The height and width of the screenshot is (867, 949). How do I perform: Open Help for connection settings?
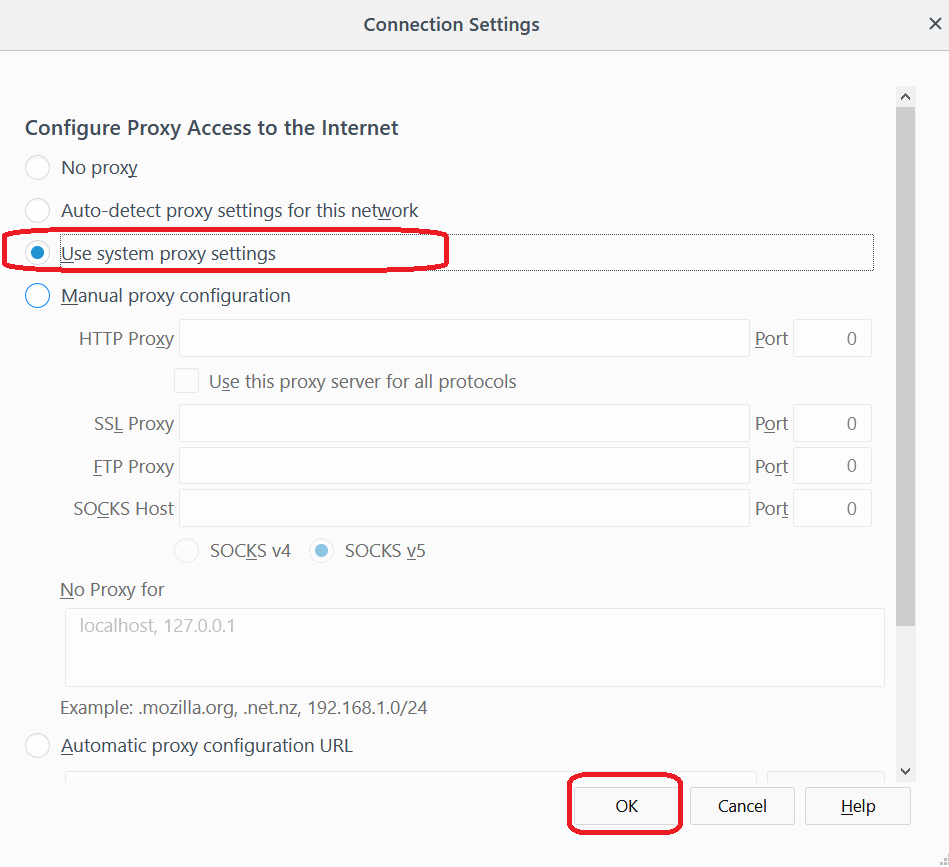coord(857,806)
